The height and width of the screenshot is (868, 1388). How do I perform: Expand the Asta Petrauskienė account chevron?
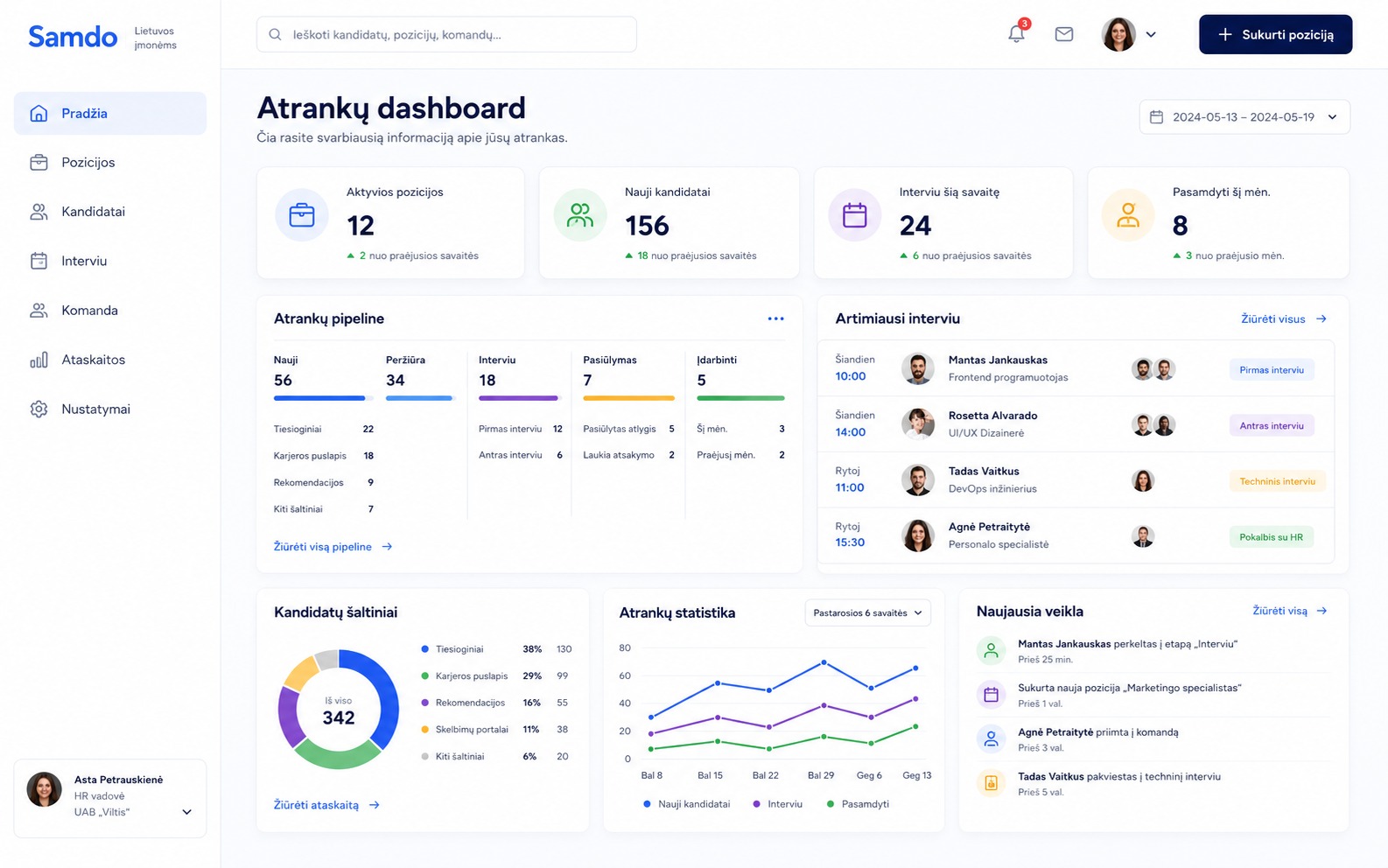pos(186,812)
